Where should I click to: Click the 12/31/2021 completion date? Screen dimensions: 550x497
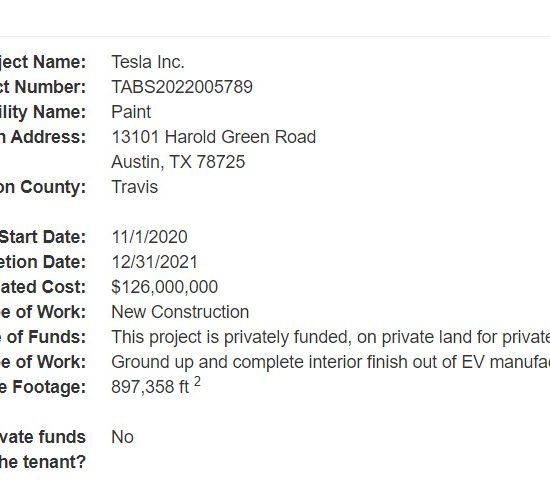155,262
